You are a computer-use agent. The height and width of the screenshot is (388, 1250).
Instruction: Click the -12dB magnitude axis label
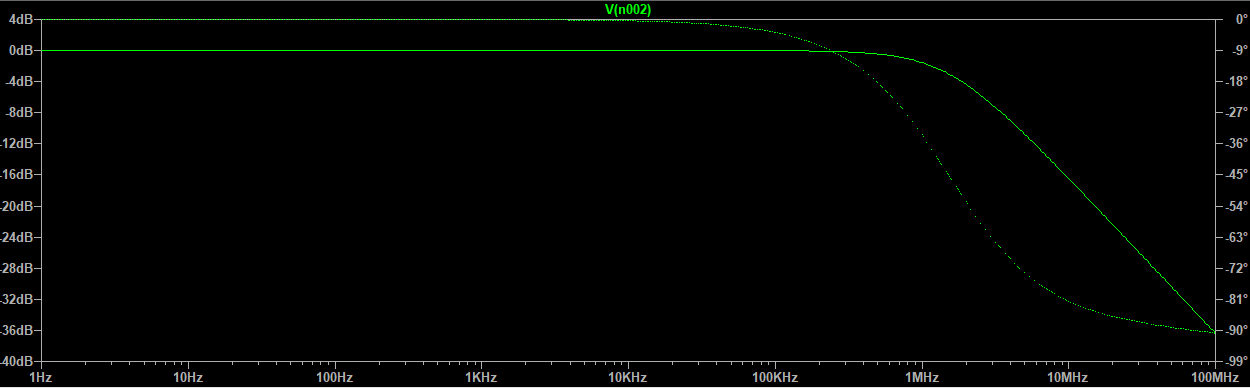pos(17,143)
